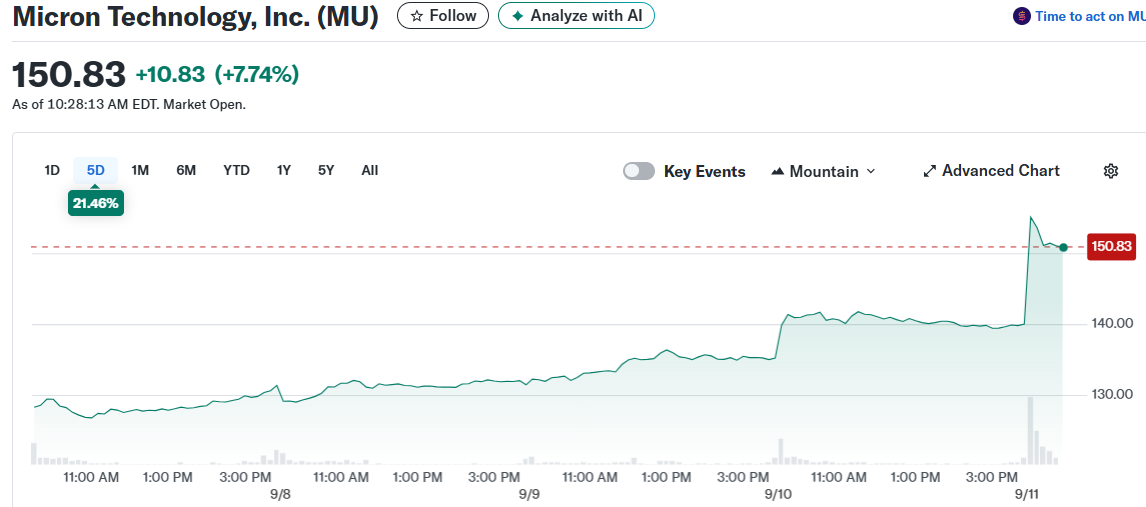Screen dimensions: 1146x507
Task: Click the green 21.46% badge
Action: pyautogui.click(x=96, y=203)
